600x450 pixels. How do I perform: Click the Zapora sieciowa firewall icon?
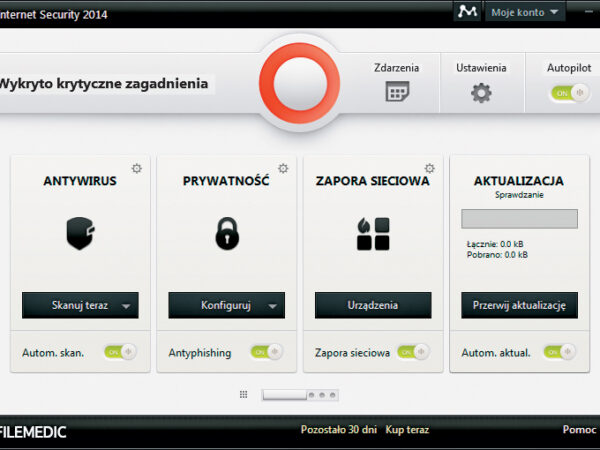[x=373, y=233]
